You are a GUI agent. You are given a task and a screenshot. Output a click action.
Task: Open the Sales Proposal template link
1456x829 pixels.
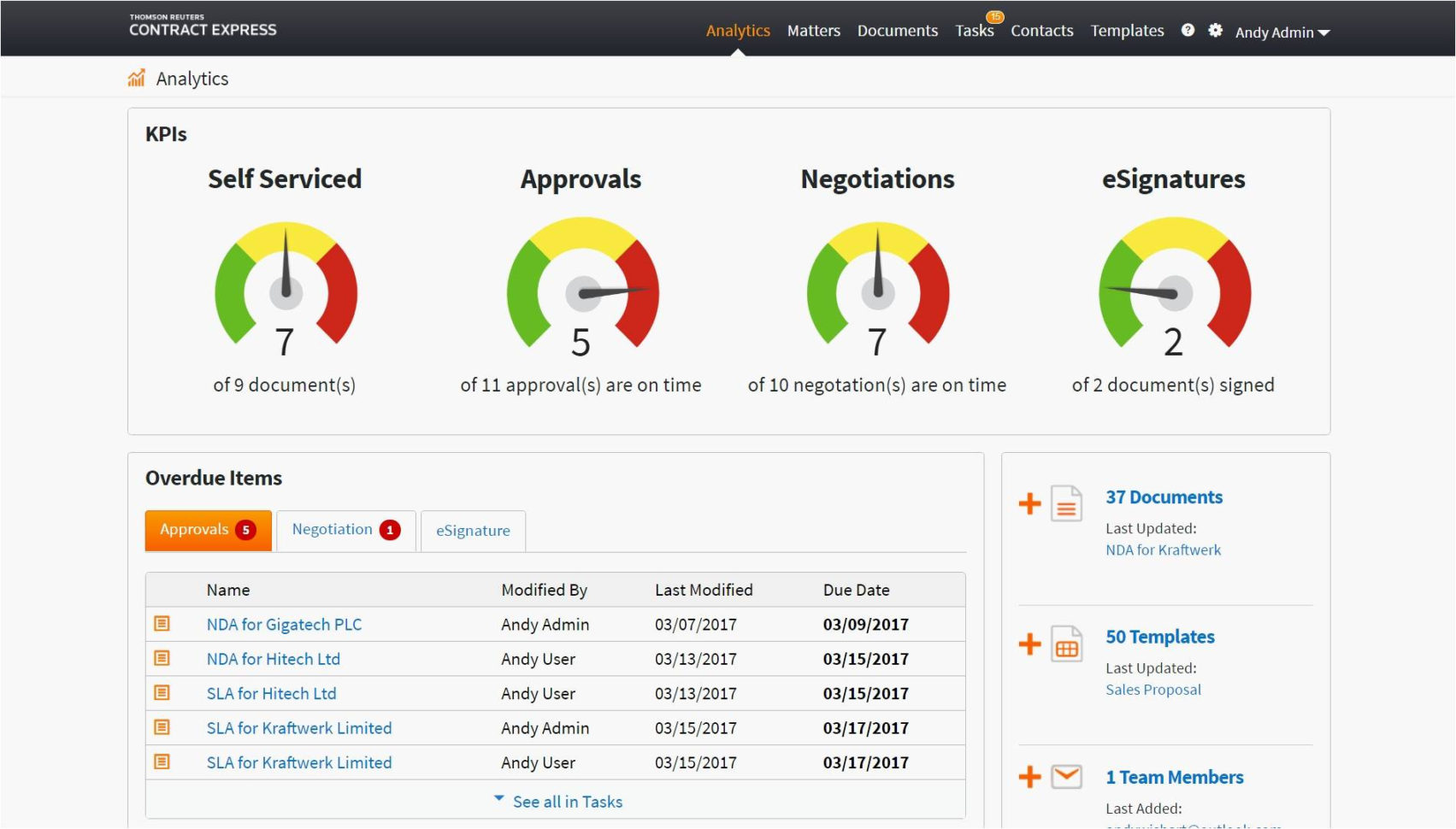click(x=1152, y=690)
